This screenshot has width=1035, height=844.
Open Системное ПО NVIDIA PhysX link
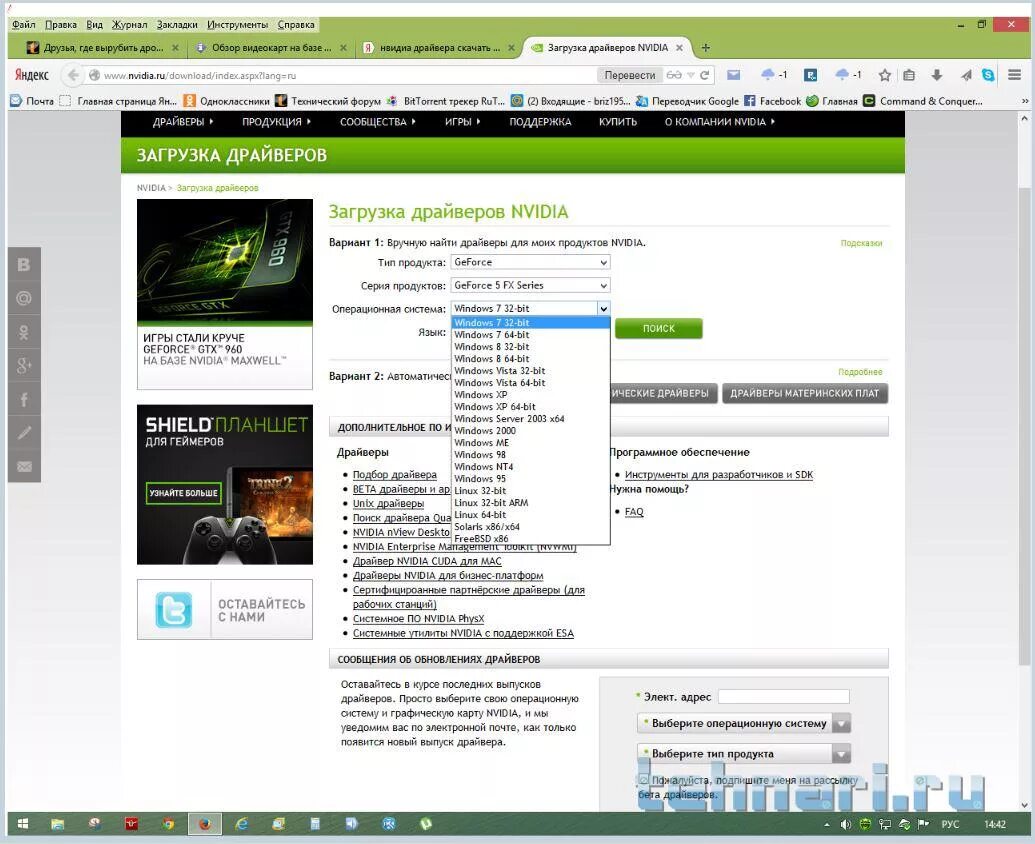pyautogui.click(x=418, y=618)
